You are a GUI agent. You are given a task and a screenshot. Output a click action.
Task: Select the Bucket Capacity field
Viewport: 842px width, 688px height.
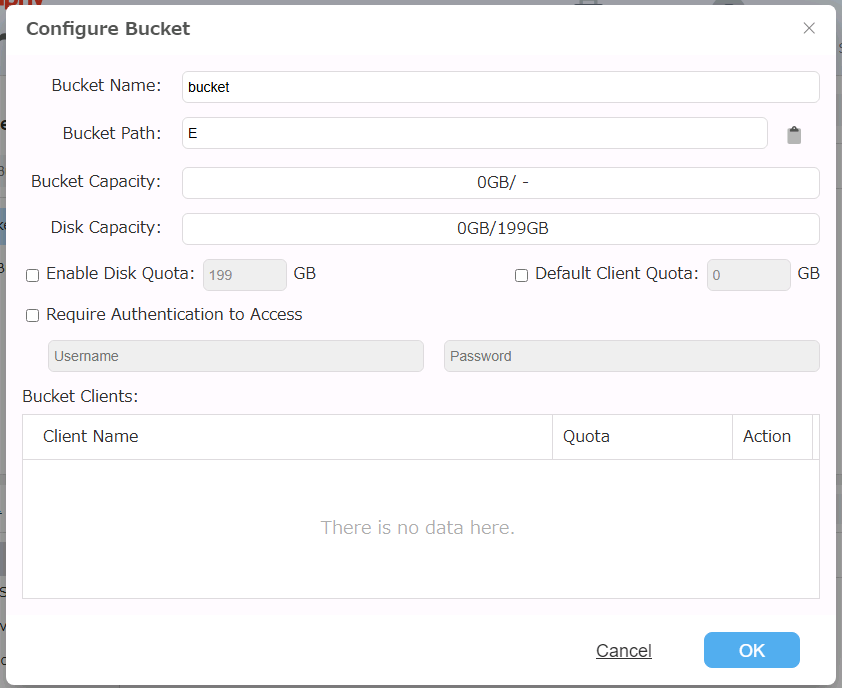[x=500, y=183]
